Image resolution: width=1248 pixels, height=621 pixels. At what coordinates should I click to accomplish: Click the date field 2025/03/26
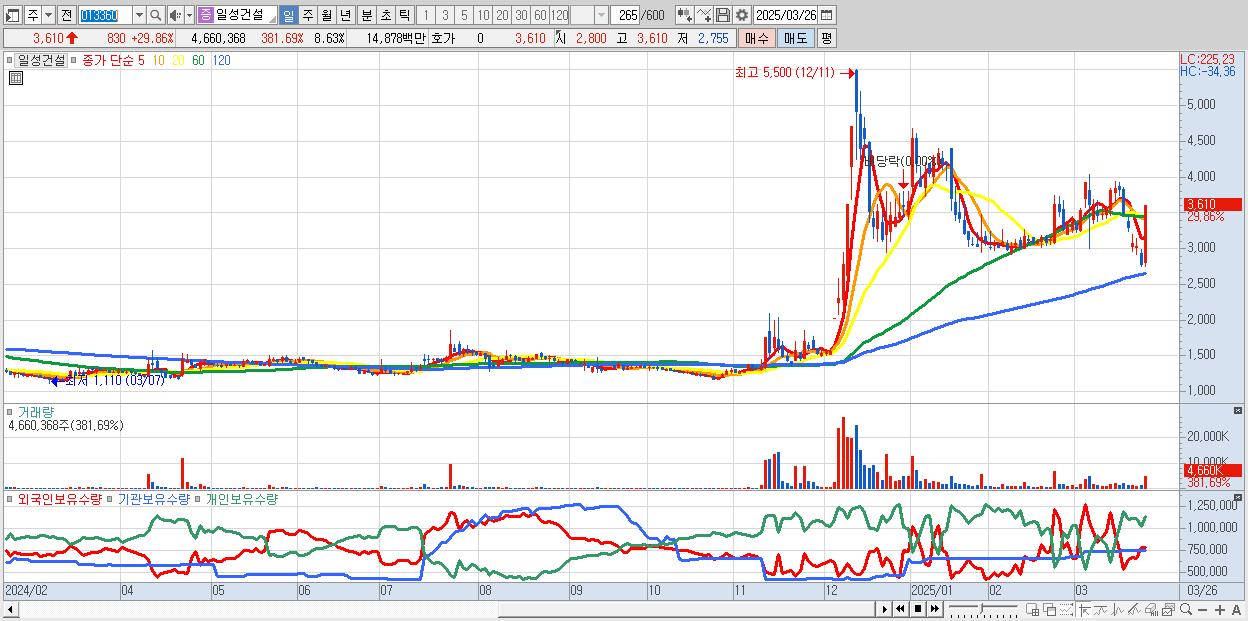785,15
